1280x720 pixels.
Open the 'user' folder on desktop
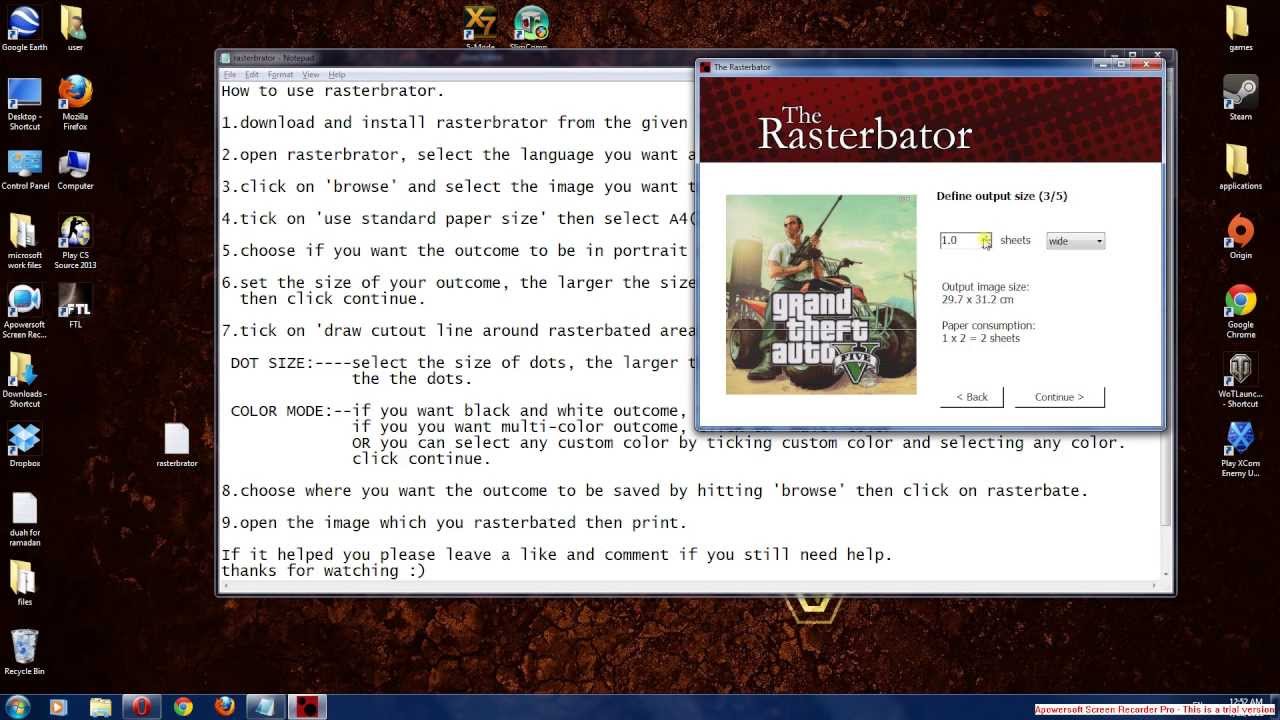[x=74, y=29]
